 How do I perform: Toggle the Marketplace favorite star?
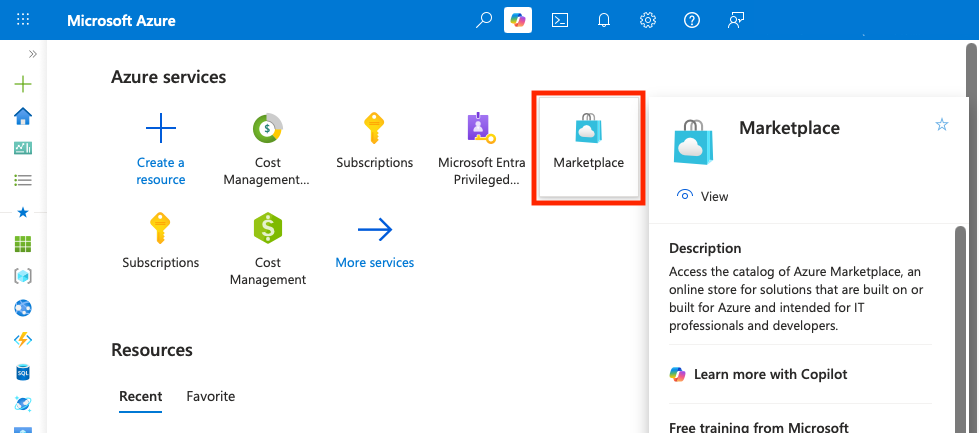(x=942, y=125)
